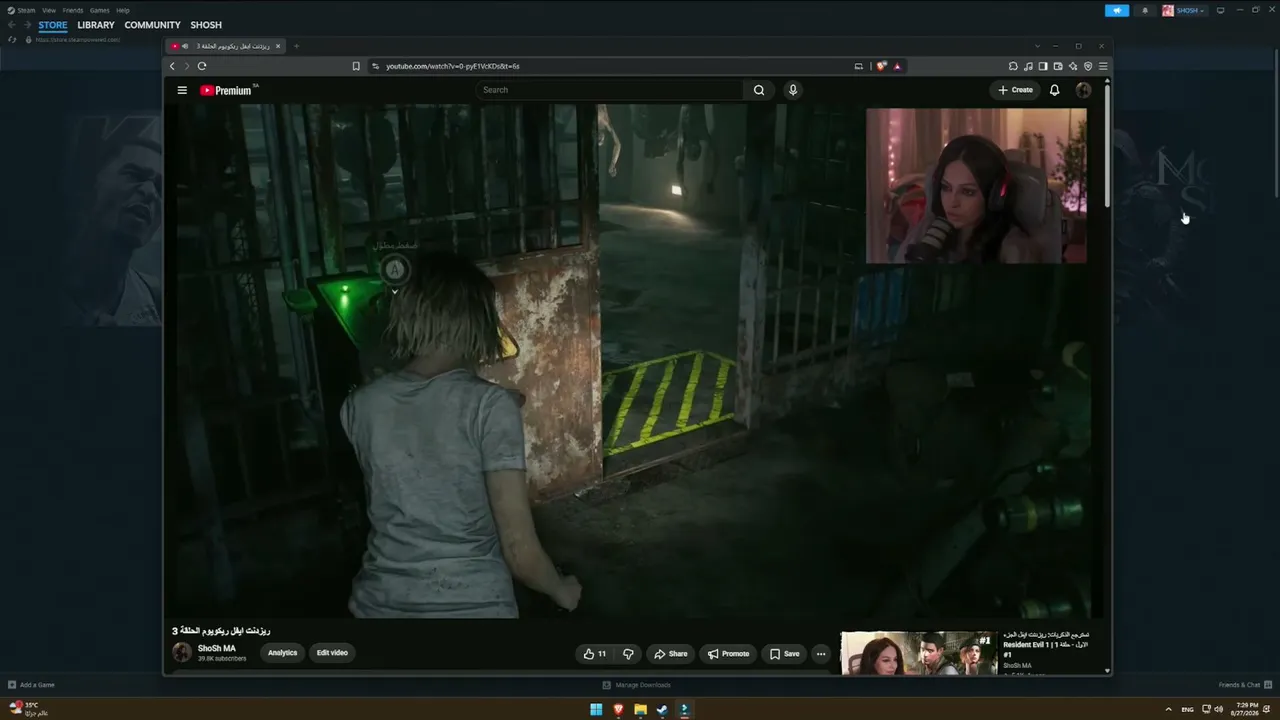Open the ShoSh MA channel name link
1280x720 pixels.
tap(217, 648)
